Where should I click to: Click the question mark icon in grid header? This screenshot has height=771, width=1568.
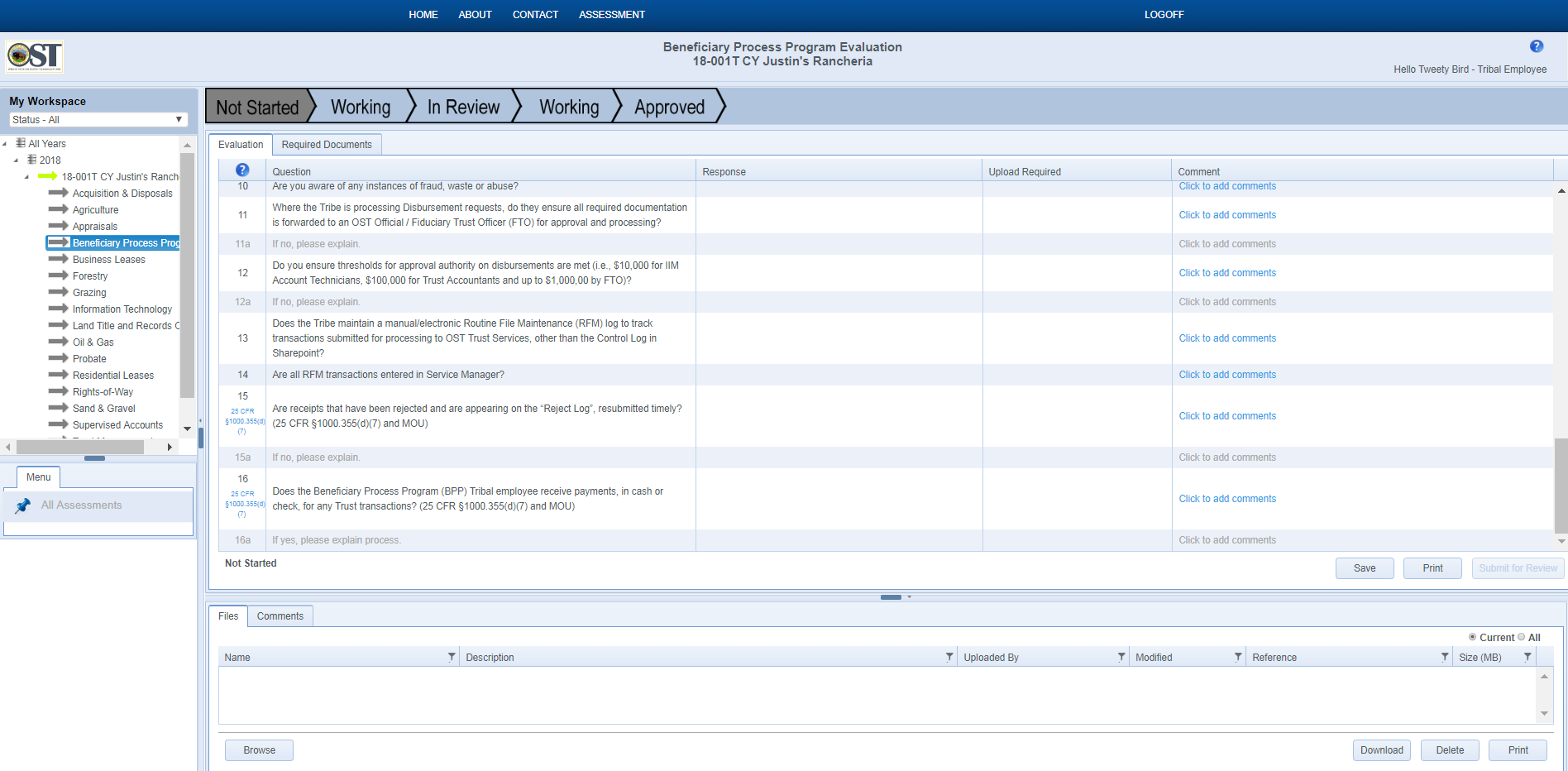[x=242, y=170]
